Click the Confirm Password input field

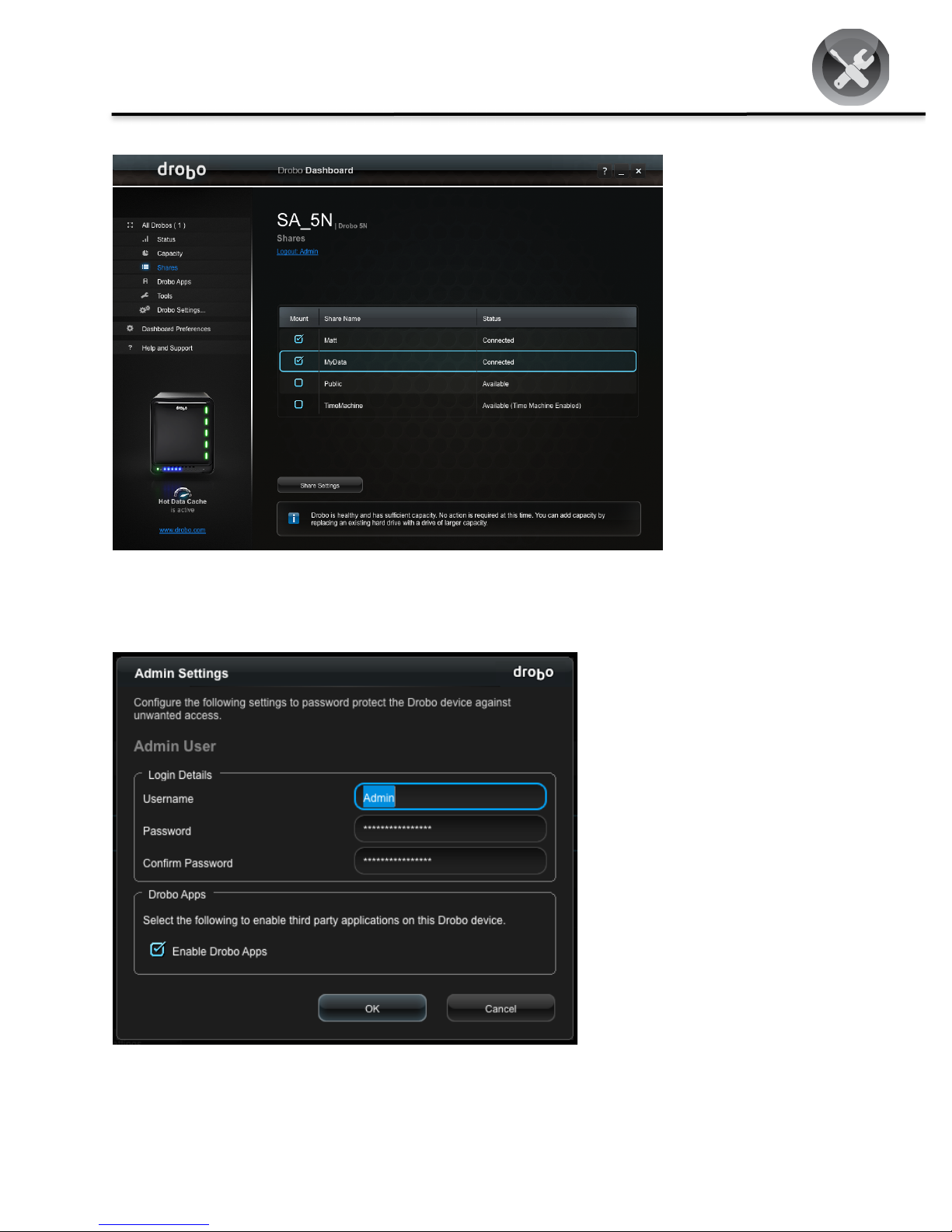pos(451,860)
